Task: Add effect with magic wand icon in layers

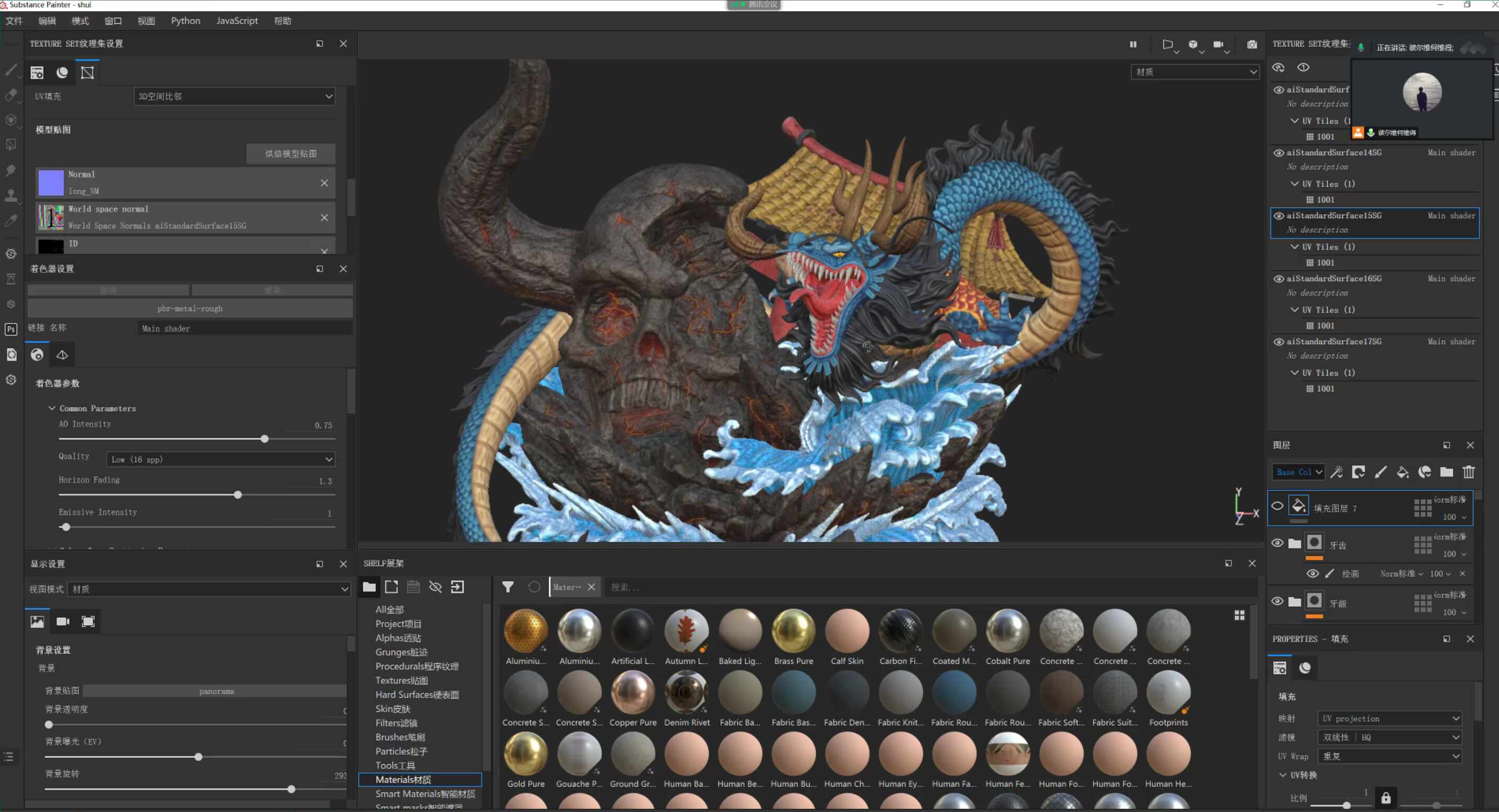Action: coord(1337,472)
